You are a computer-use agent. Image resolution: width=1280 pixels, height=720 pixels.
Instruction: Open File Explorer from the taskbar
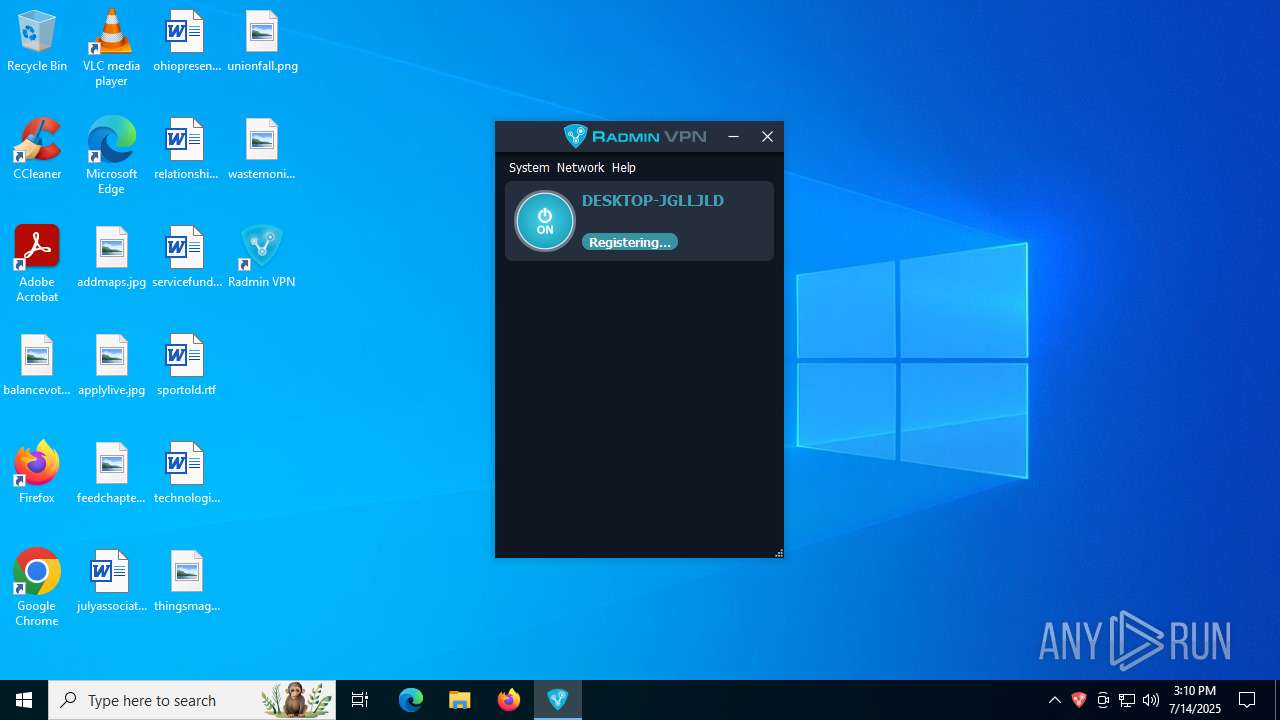coord(460,700)
